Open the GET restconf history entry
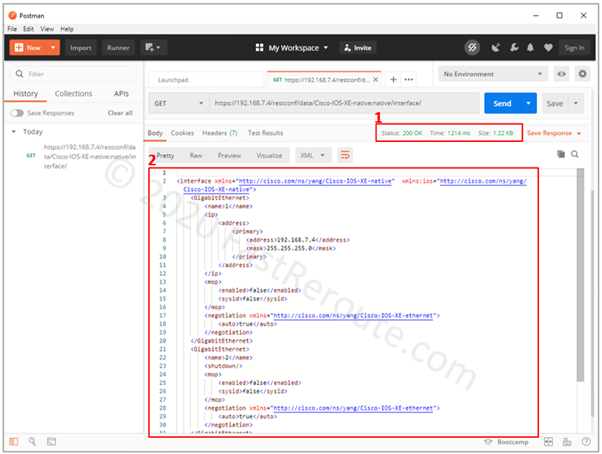 coord(81,156)
